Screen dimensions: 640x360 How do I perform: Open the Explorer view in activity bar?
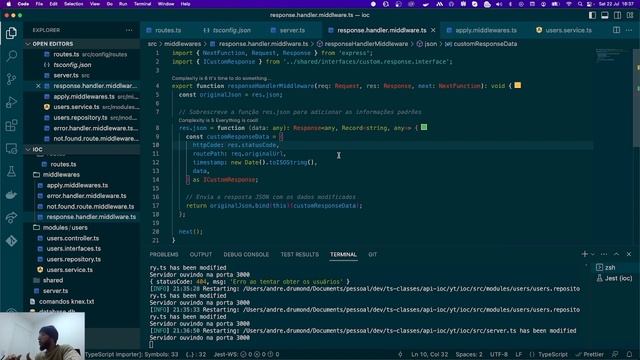pyautogui.click(x=11, y=33)
